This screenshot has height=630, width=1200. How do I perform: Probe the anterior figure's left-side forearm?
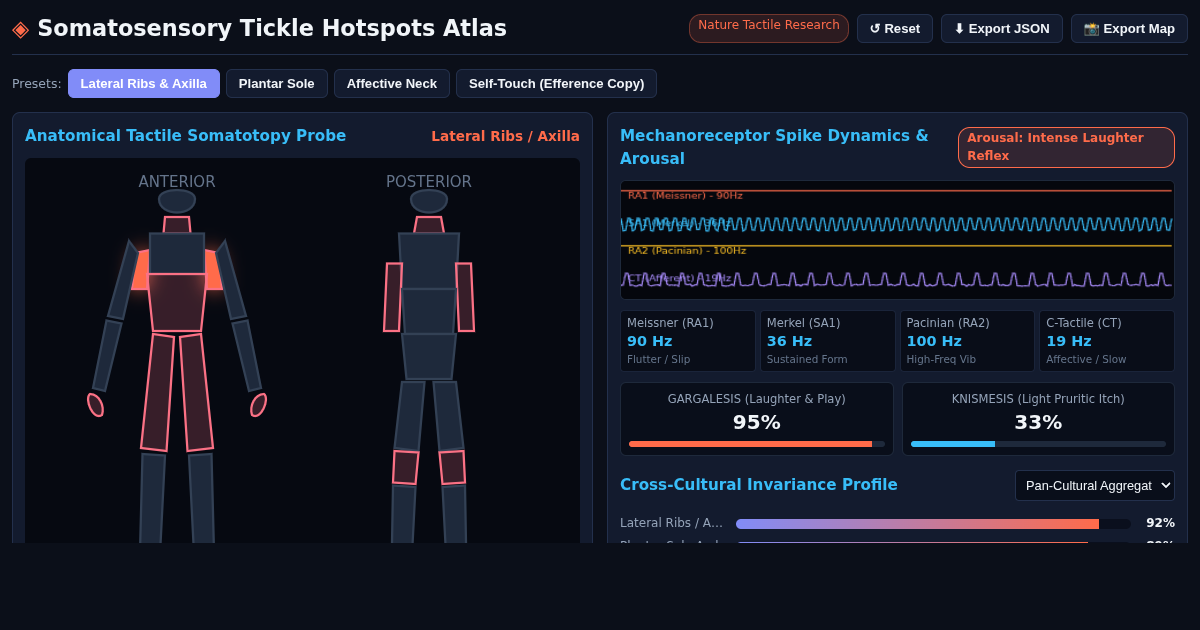(x=107, y=356)
